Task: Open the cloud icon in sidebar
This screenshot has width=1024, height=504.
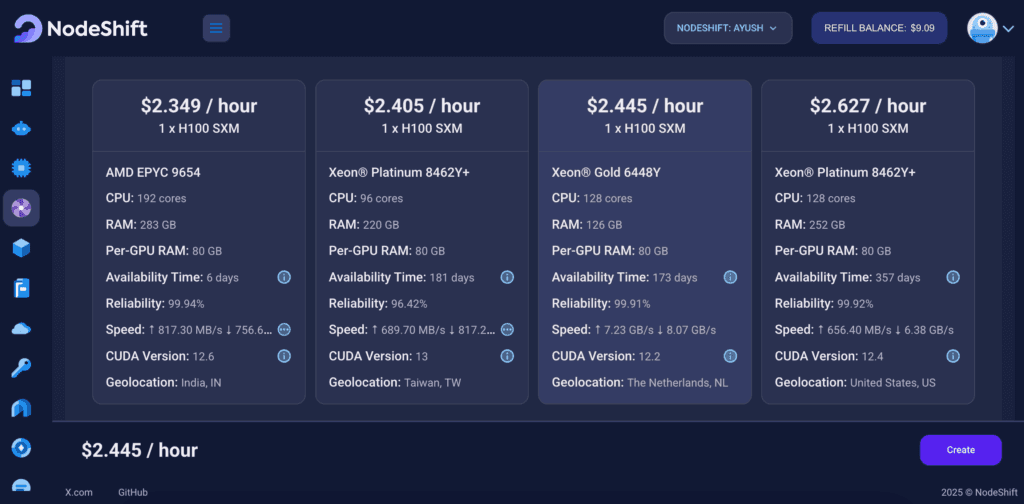Action: click(x=21, y=328)
